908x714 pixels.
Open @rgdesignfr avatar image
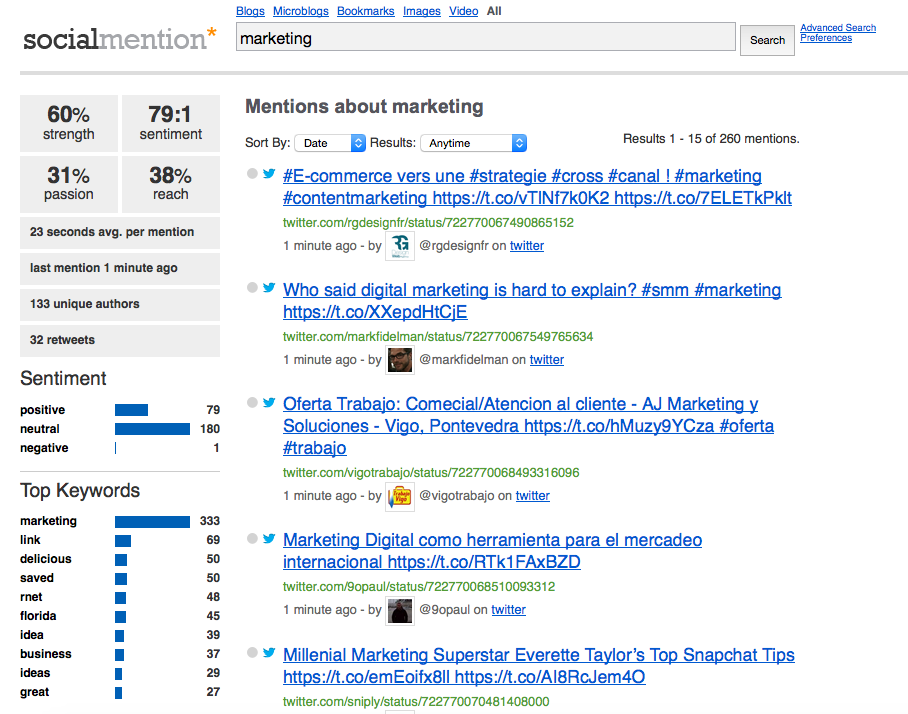point(400,246)
